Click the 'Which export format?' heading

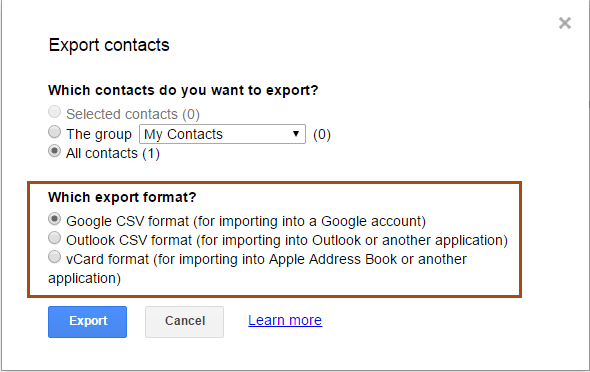click(x=122, y=197)
